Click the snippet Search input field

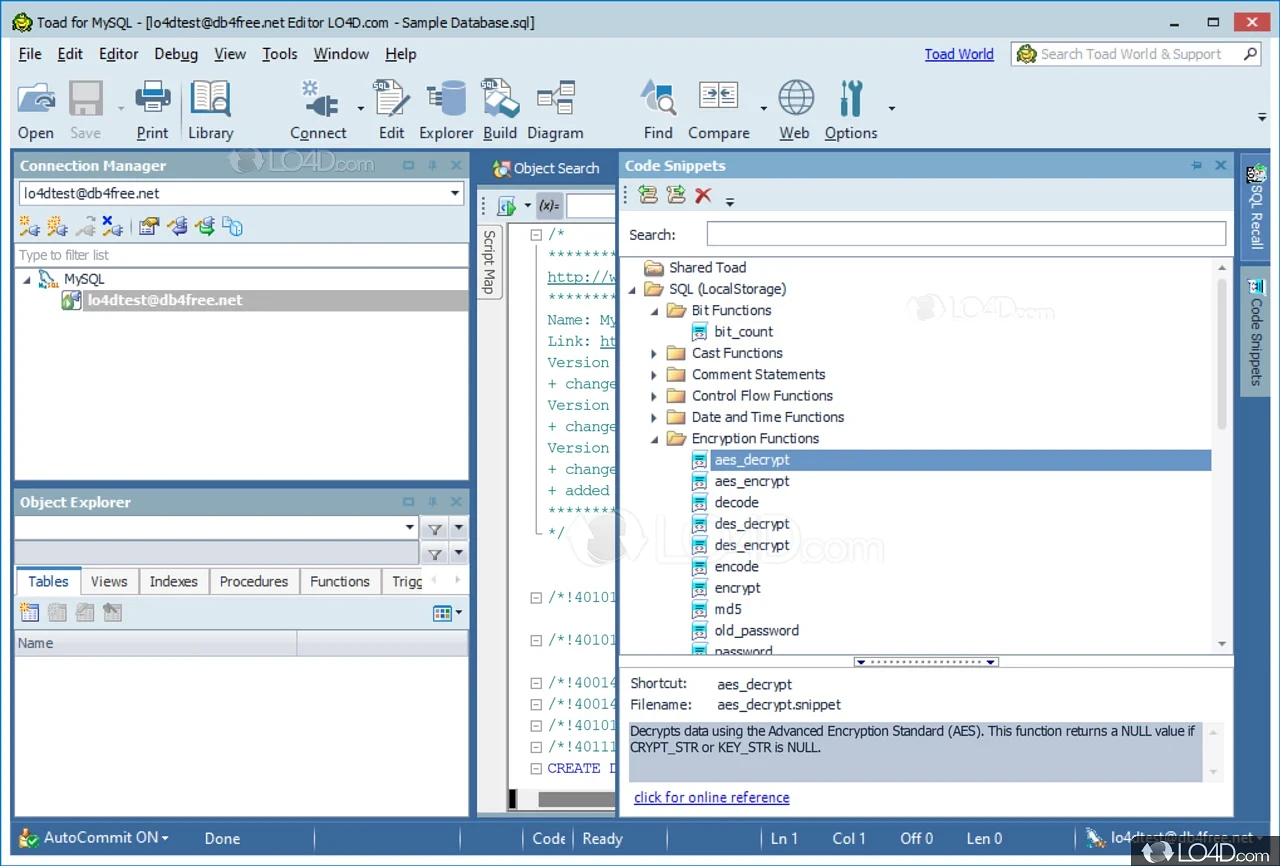click(x=965, y=234)
